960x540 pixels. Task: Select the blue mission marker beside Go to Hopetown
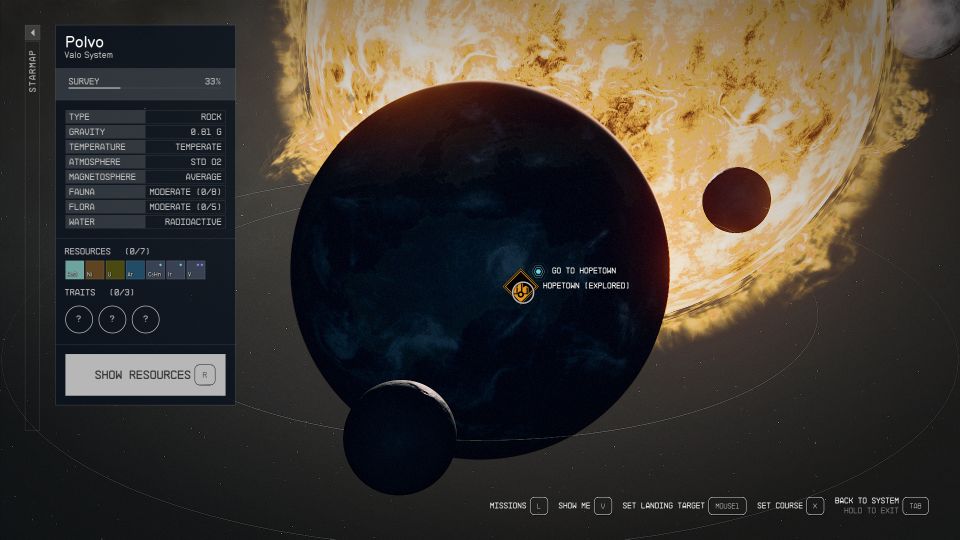click(538, 271)
